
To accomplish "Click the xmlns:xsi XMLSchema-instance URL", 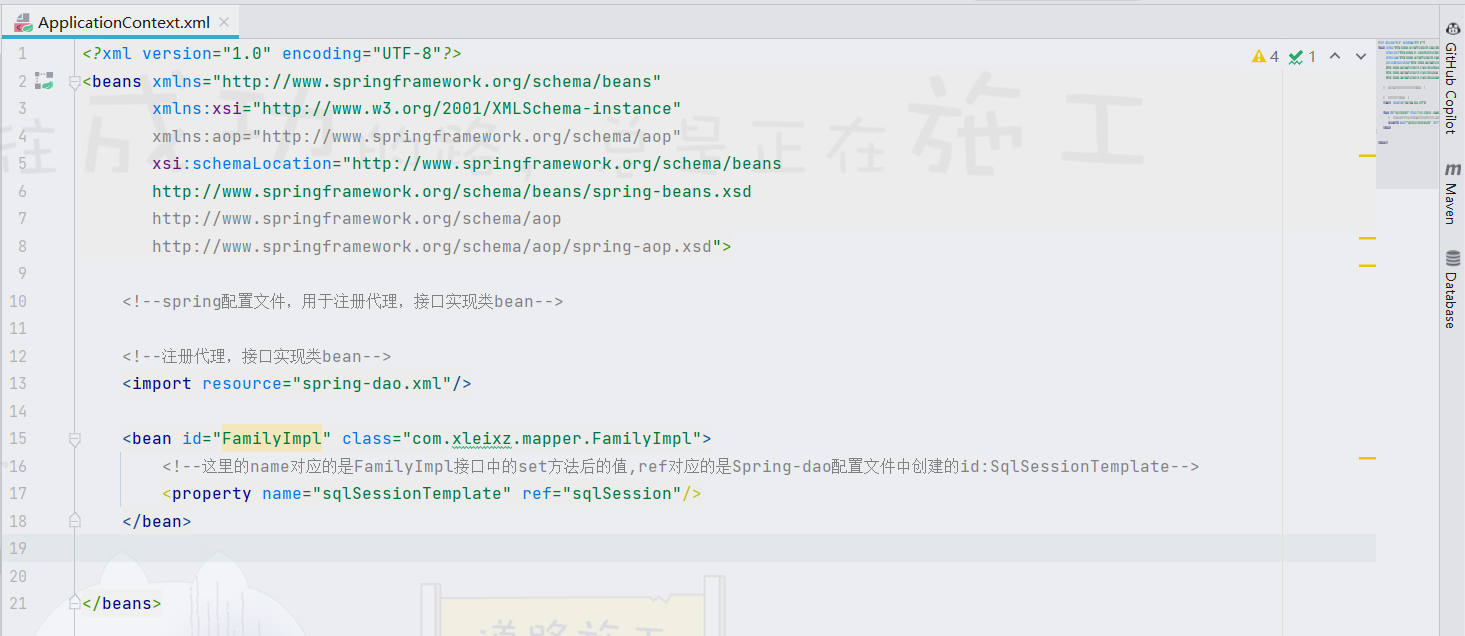I will [466, 109].
